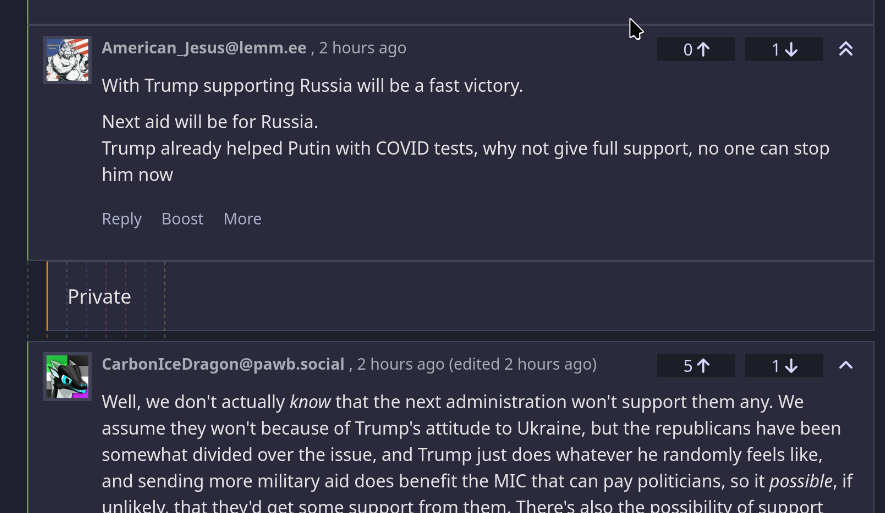Collapse CarbonIceDragon's comment with the chevron
Viewport: 885px width, 513px height.
tap(846, 366)
